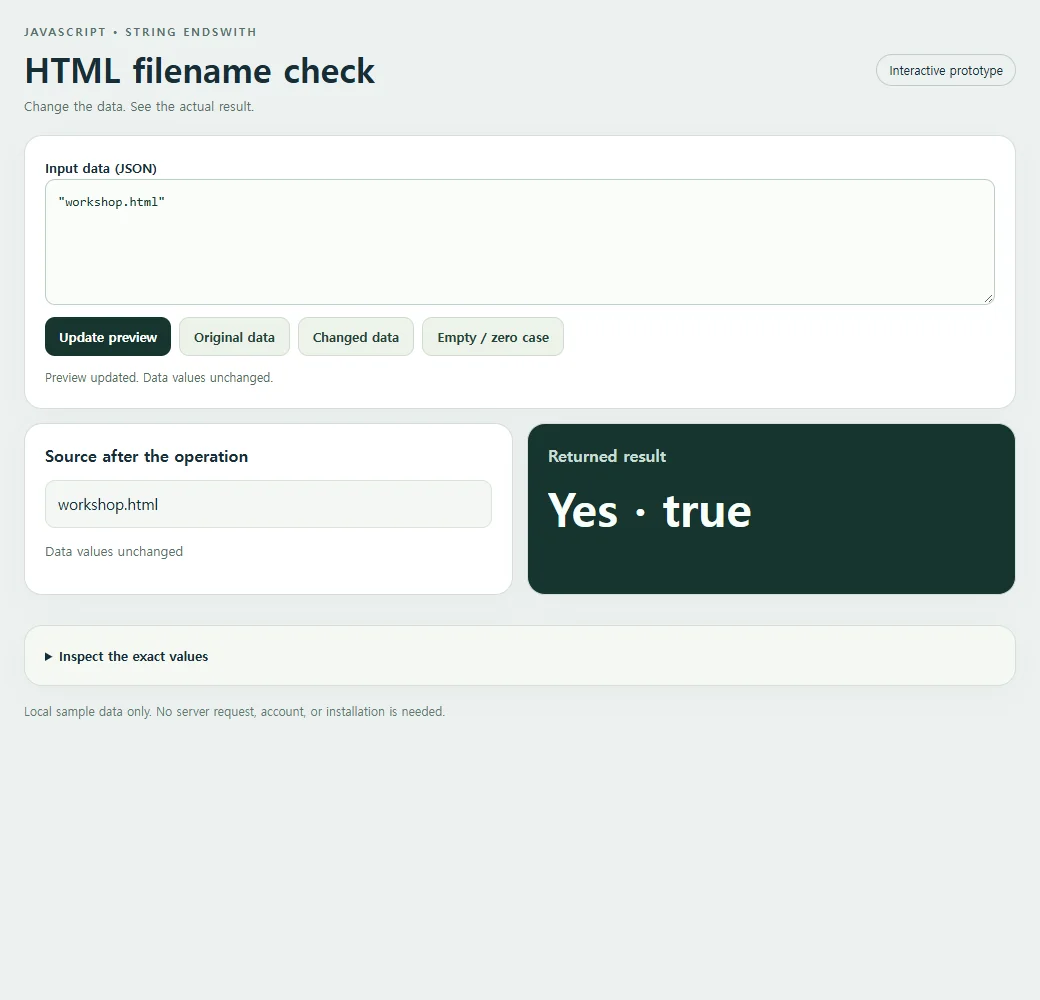Viewport: 1040px width, 1000px height.
Task: Click the Input data (JSON) label
Action: 101,168
